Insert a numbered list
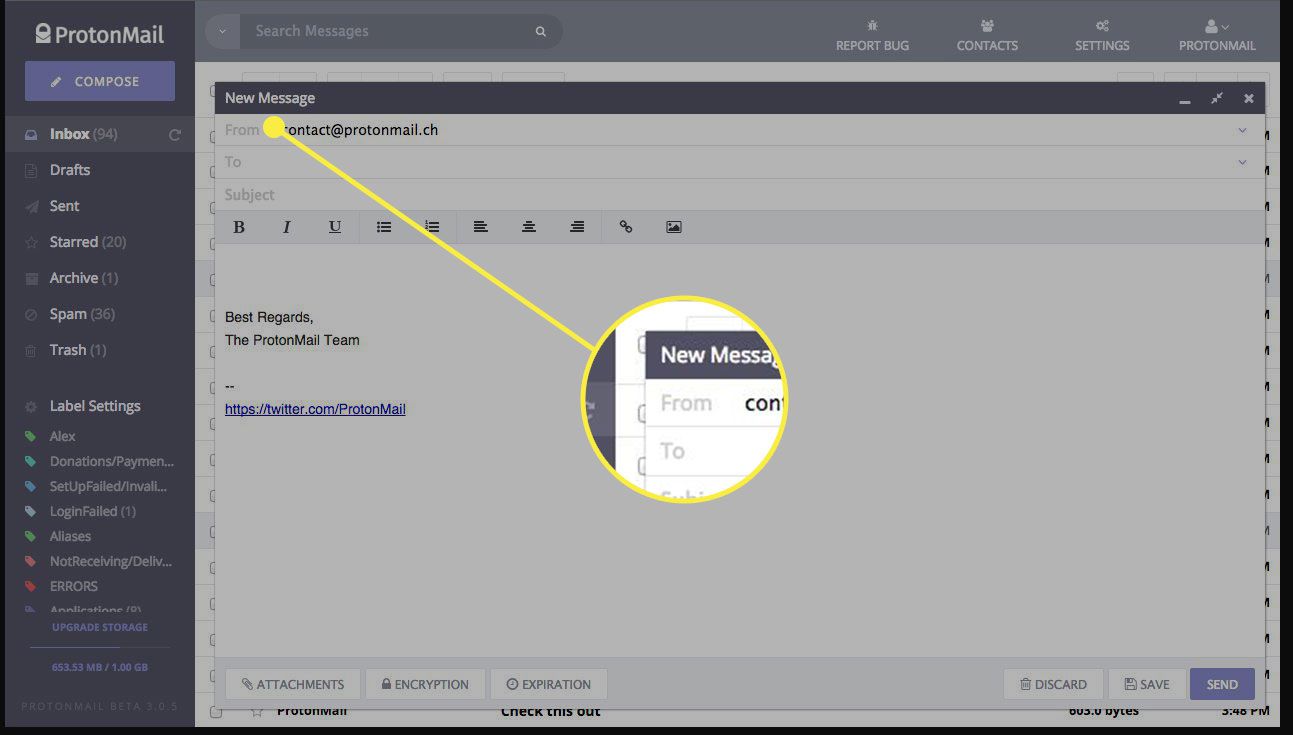 coord(432,227)
